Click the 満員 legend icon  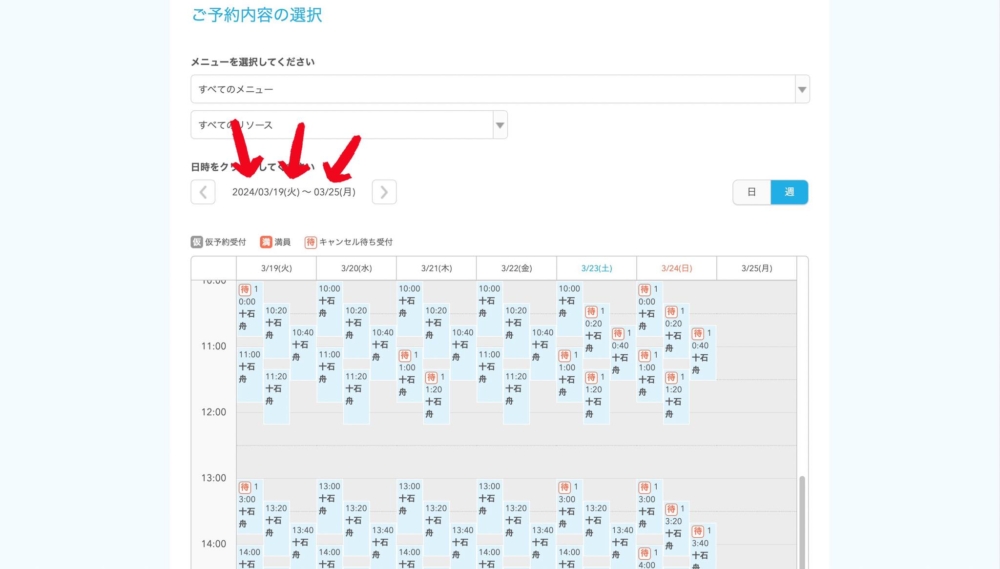click(266, 242)
